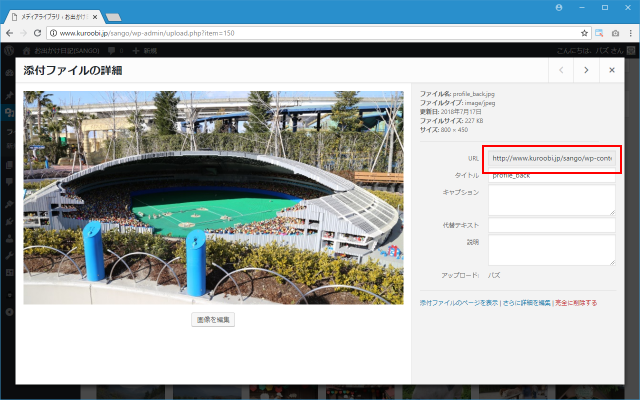Click the stadium attachment preview image

[x=213, y=198]
